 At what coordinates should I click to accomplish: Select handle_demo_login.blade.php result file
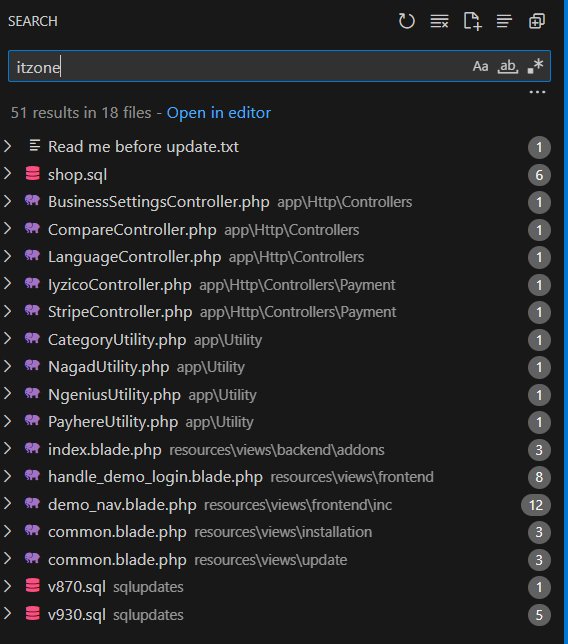pos(155,477)
